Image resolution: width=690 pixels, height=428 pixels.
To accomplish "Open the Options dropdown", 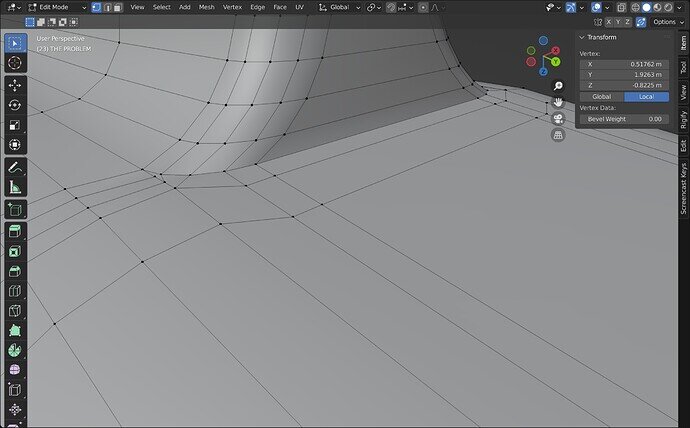I will [665, 21].
